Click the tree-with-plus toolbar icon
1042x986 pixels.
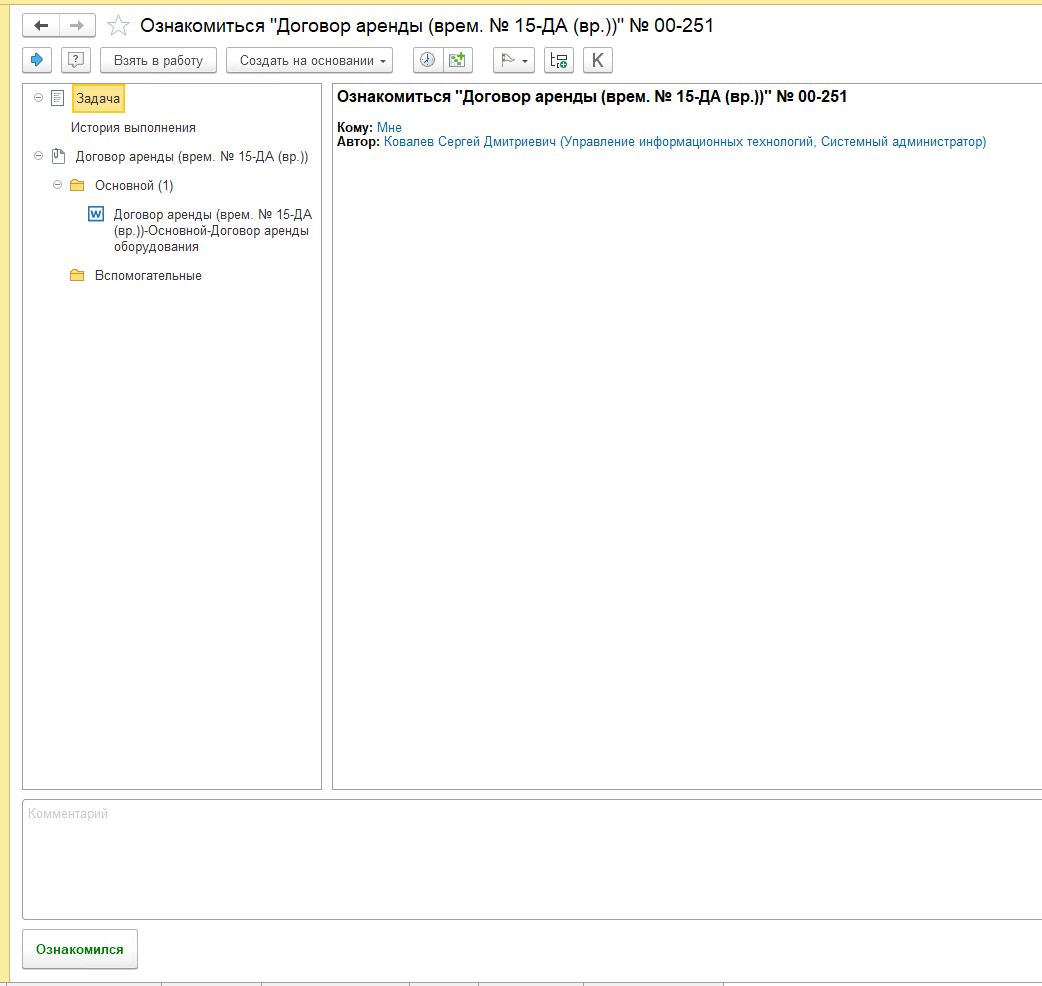[x=559, y=60]
